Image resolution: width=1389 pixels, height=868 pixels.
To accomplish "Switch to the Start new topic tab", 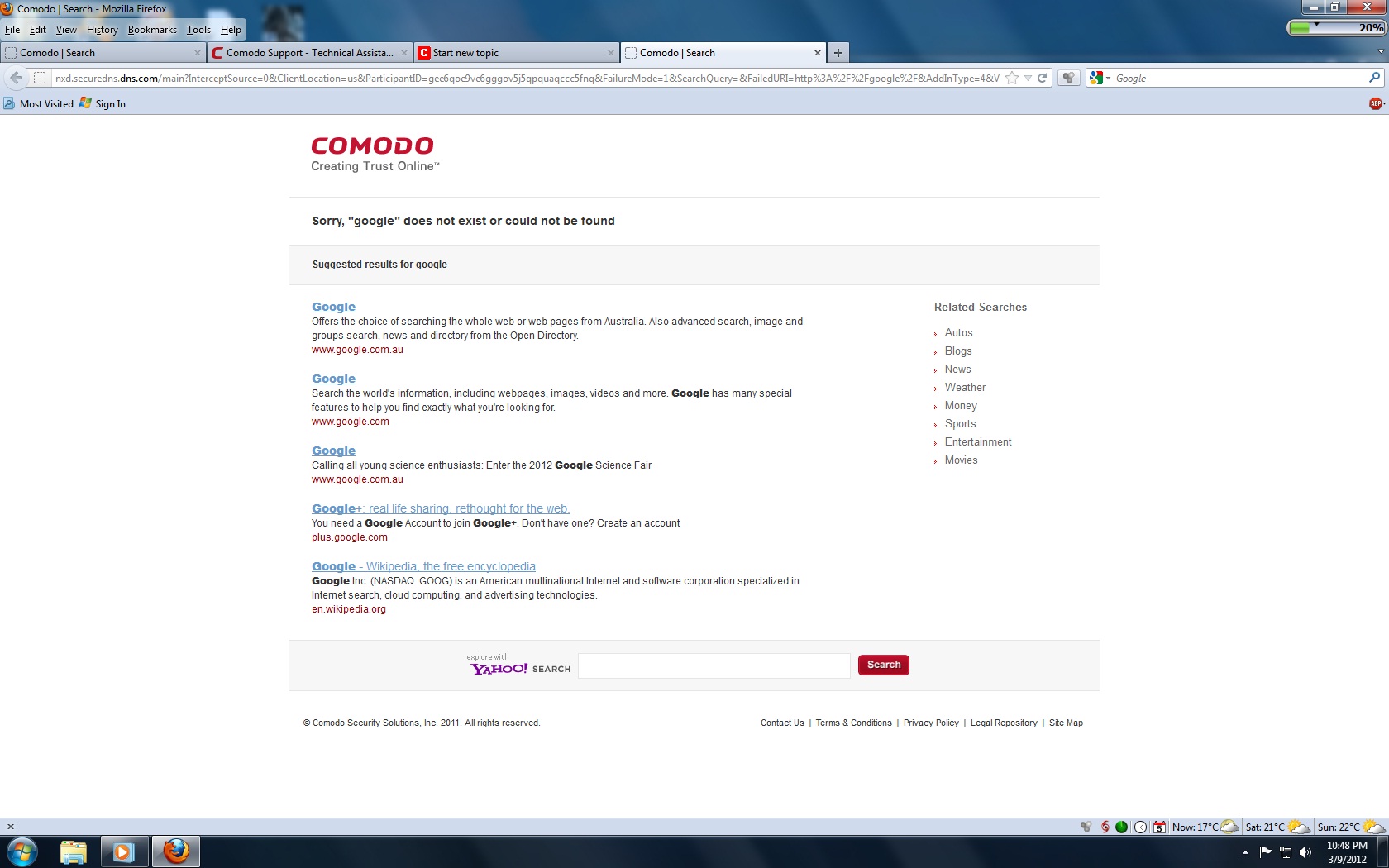I will 516,52.
